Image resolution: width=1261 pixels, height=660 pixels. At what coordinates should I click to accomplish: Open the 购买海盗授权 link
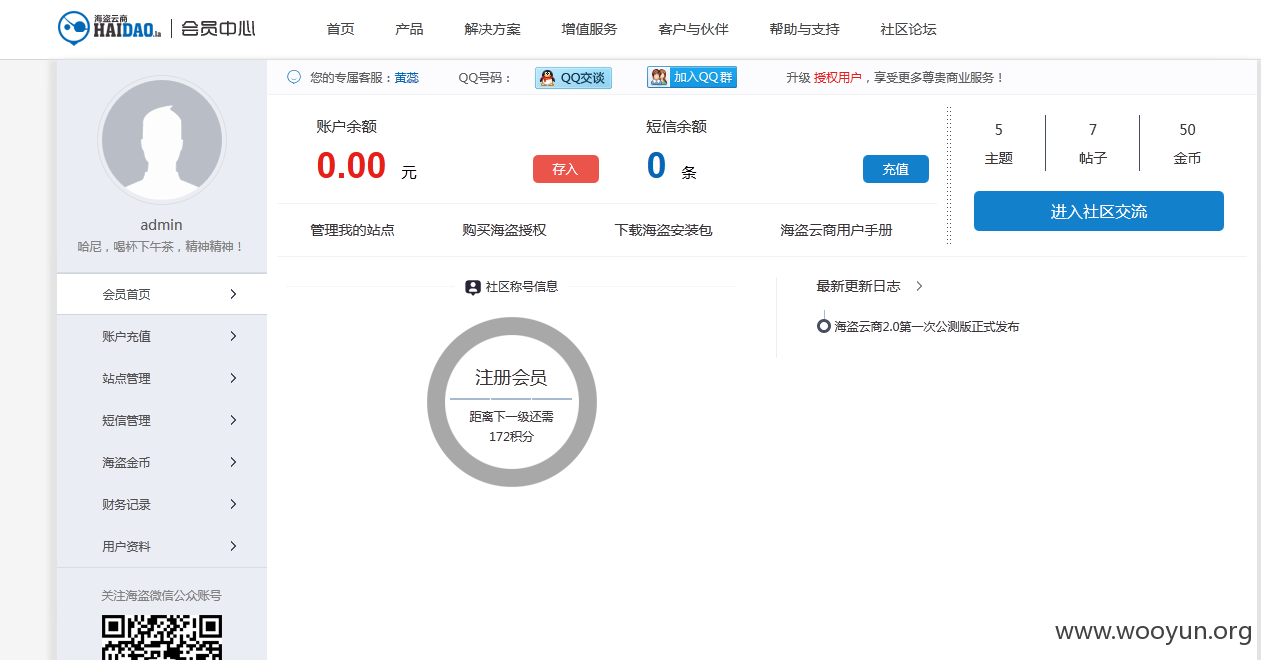pos(505,230)
